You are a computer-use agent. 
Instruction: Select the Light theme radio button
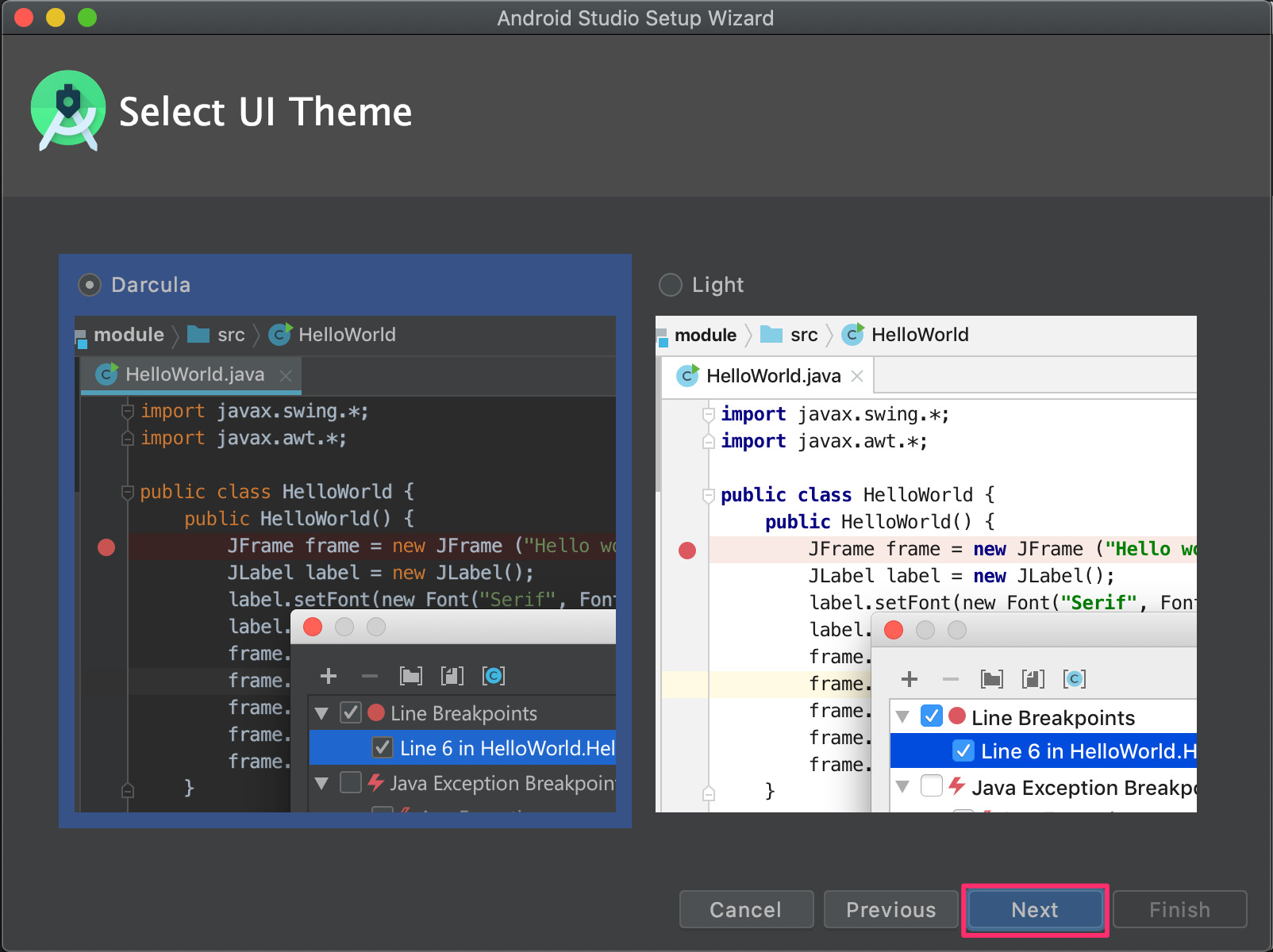(671, 285)
